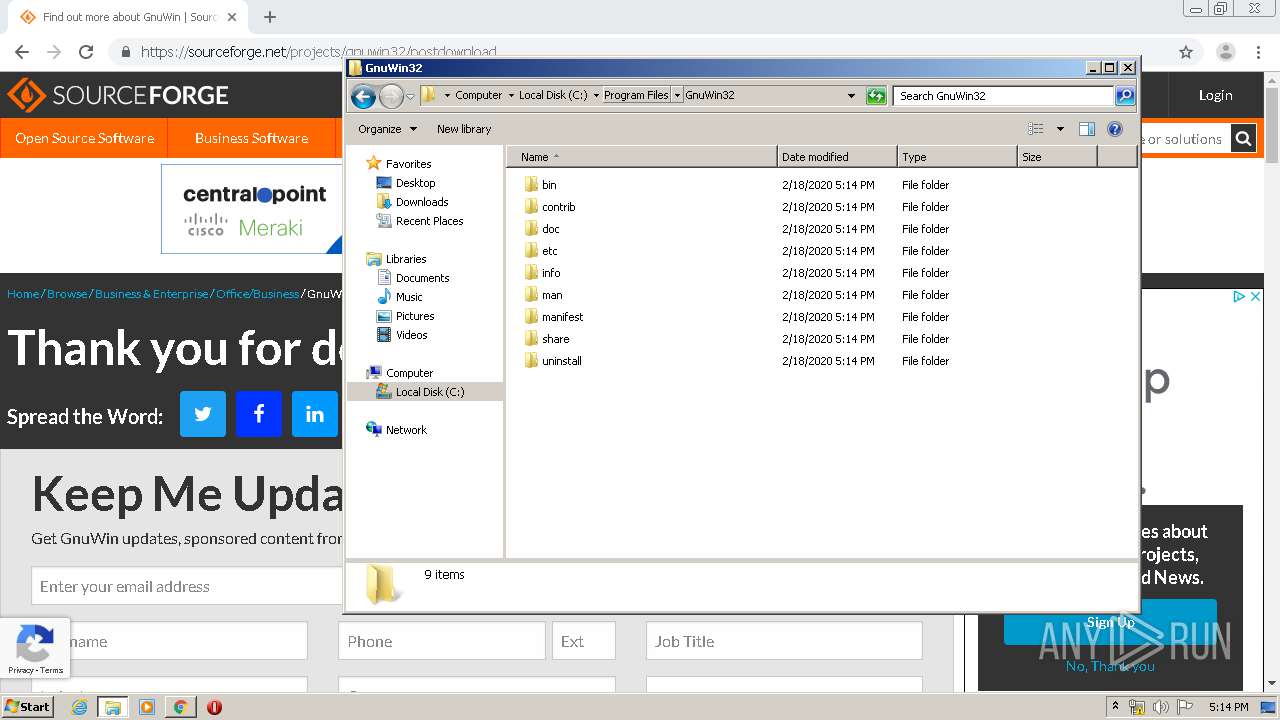This screenshot has height=720, width=1280.
Task: Reload the SourceForge page in Chrome
Action: point(86,52)
